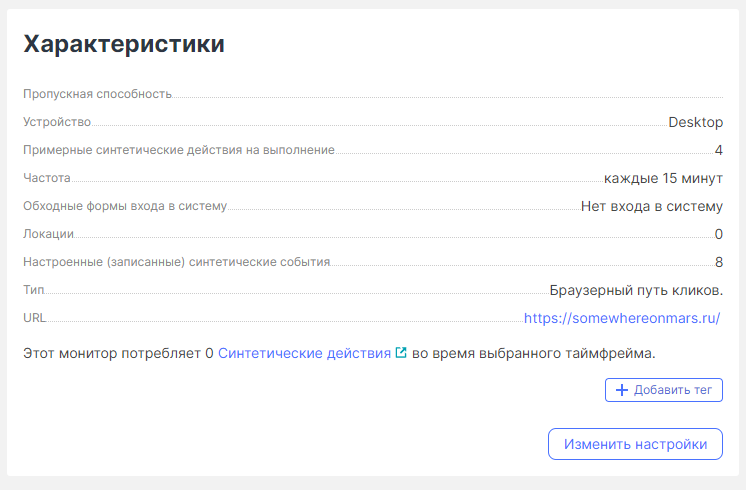Click the Характеристики heading
This screenshot has height=490, width=746.
tap(124, 44)
